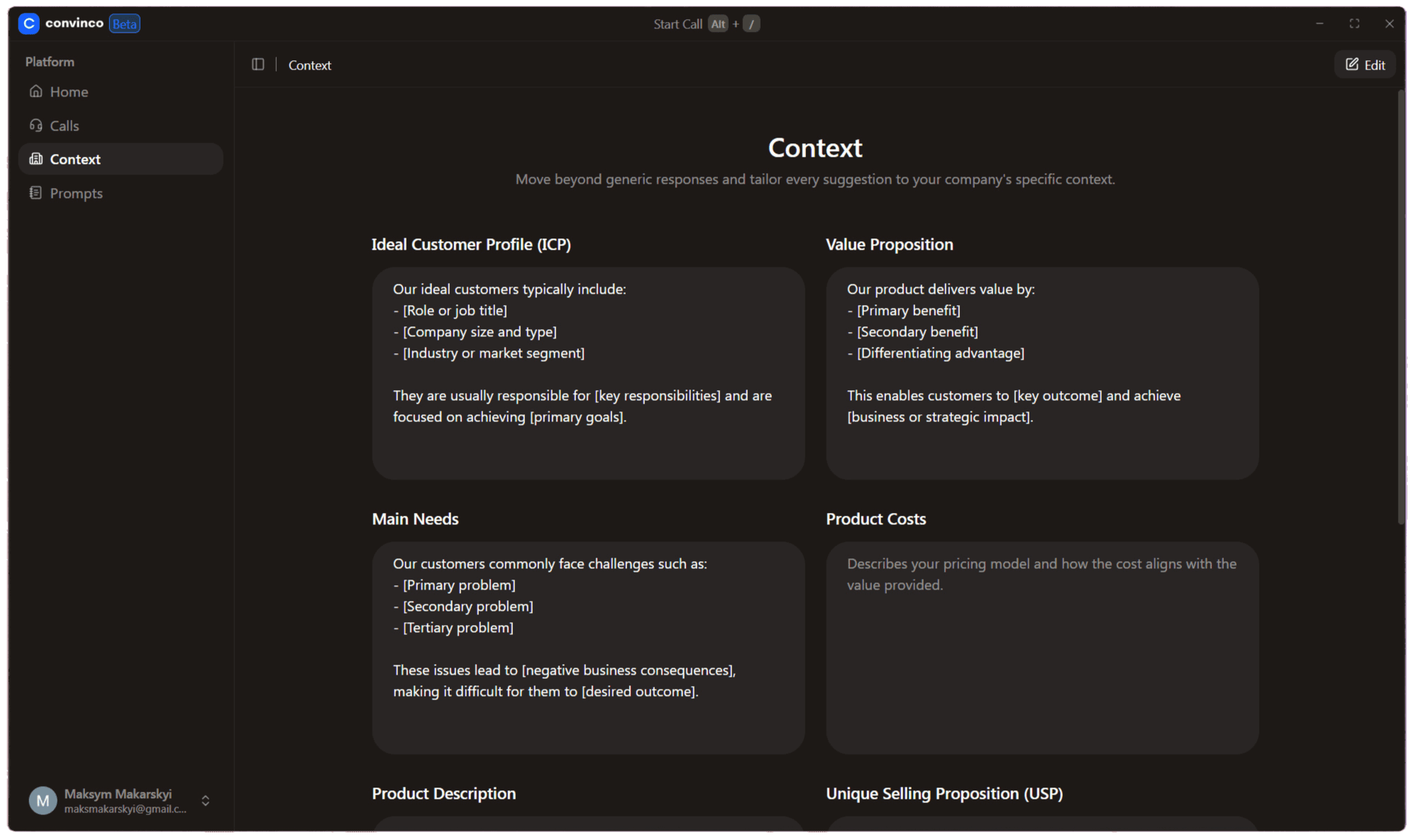Image resolution: width=1414 pixels, height=840 pixels.
Task: Select Prompts in the Platform navigation
Action: [76, 192]
